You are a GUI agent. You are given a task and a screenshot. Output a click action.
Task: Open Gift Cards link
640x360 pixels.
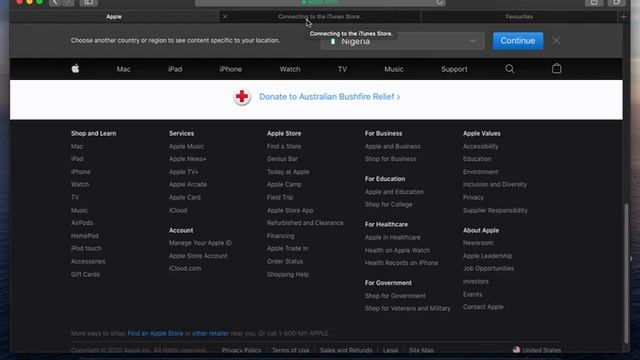pyautogui.click(x=85, y=274)
